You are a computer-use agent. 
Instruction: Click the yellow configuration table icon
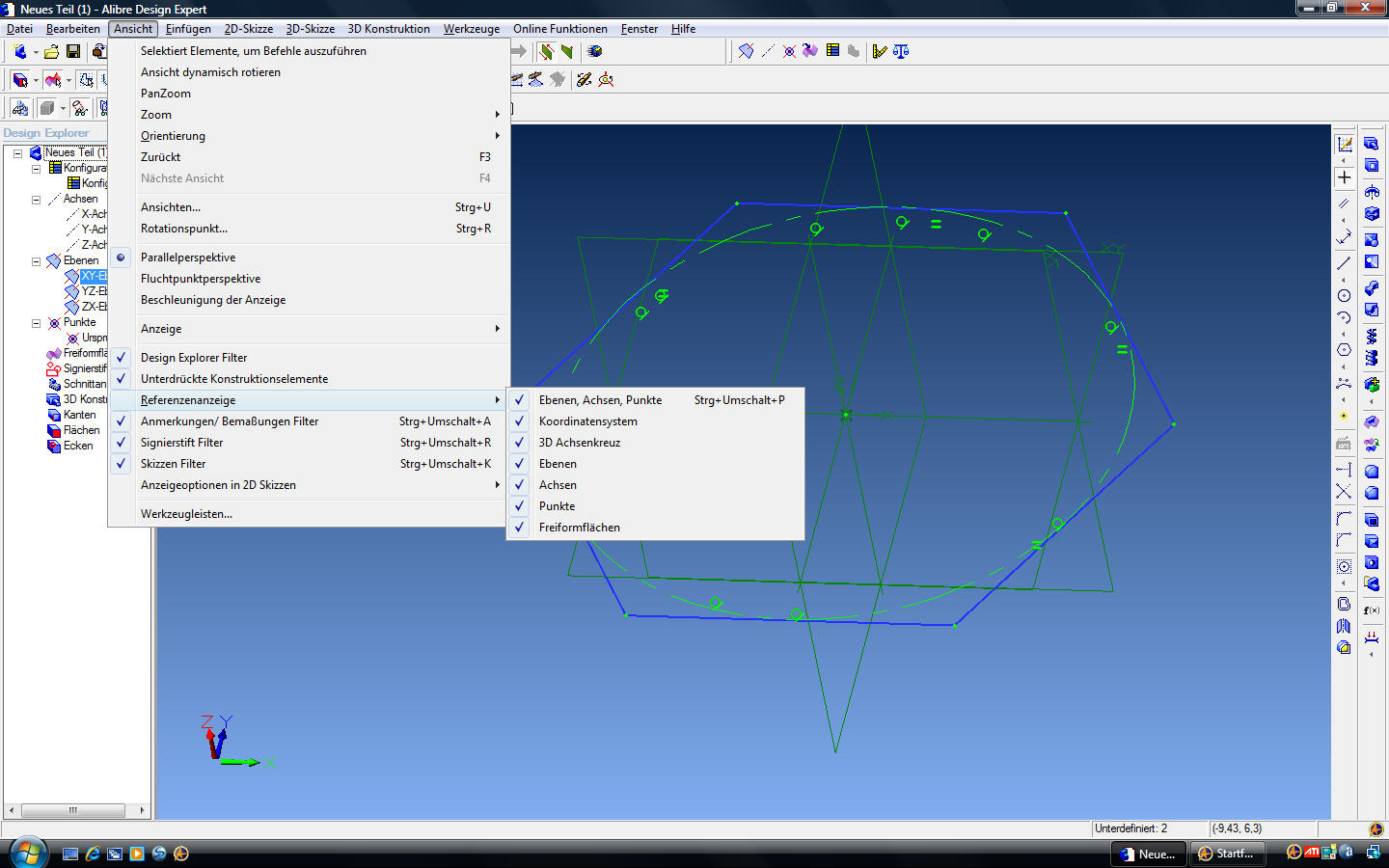pyautogui.click(x=832, y=51)
